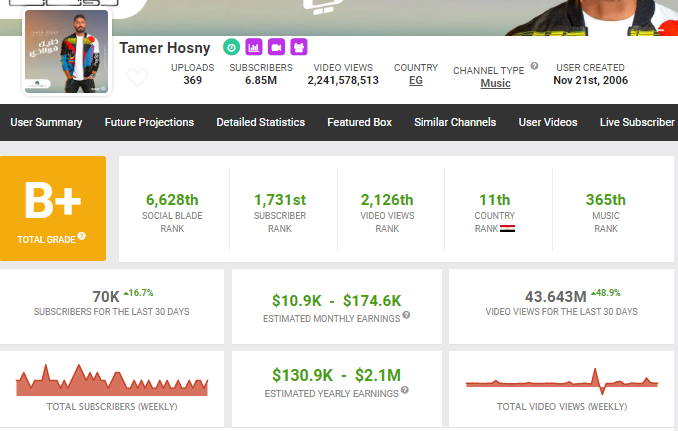Click help icon beside Estimated Monthly Earnings
Screen dimensions: 678x431
click(x=407, y=316)
